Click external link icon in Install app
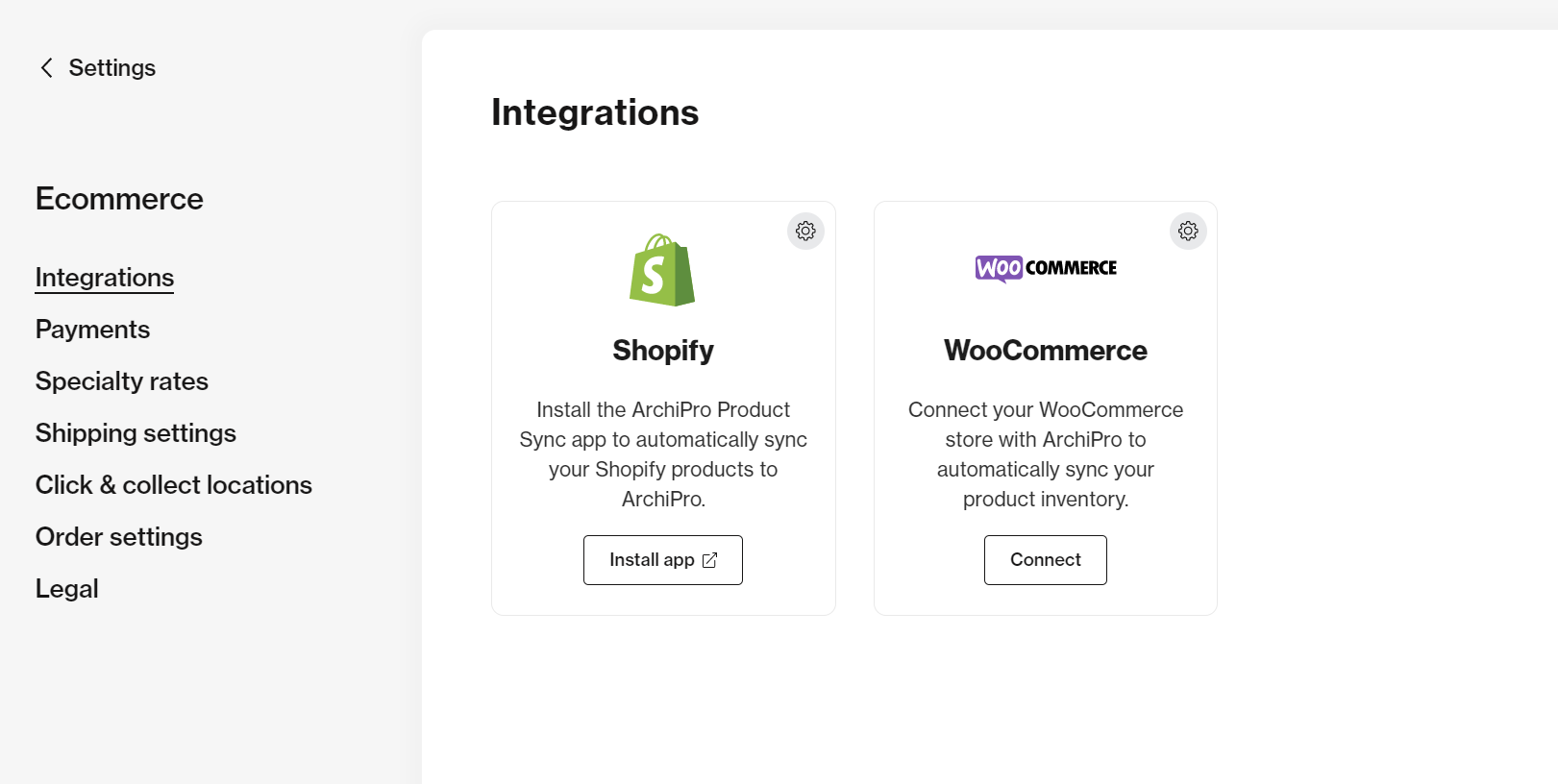Viewport: 1558px width, 784px height. (x=709, y=560)
